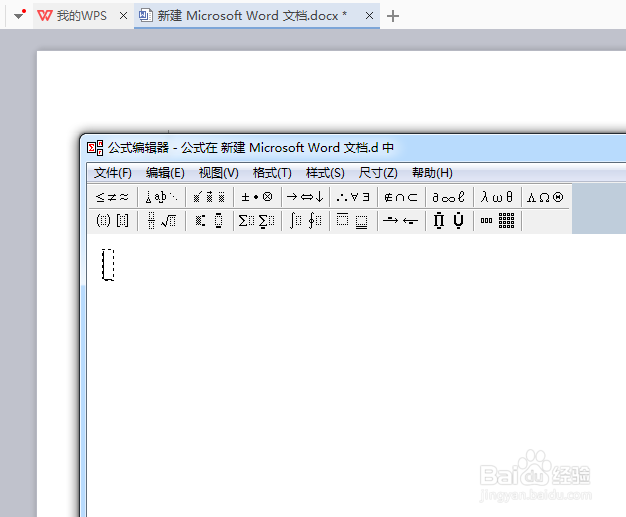Image resolution: width=626 pixels, height=517 pixels.
Task: Open set theory symbols palette (∉∩⊂)
Action: pyautogui.click(x=401, y=197)
